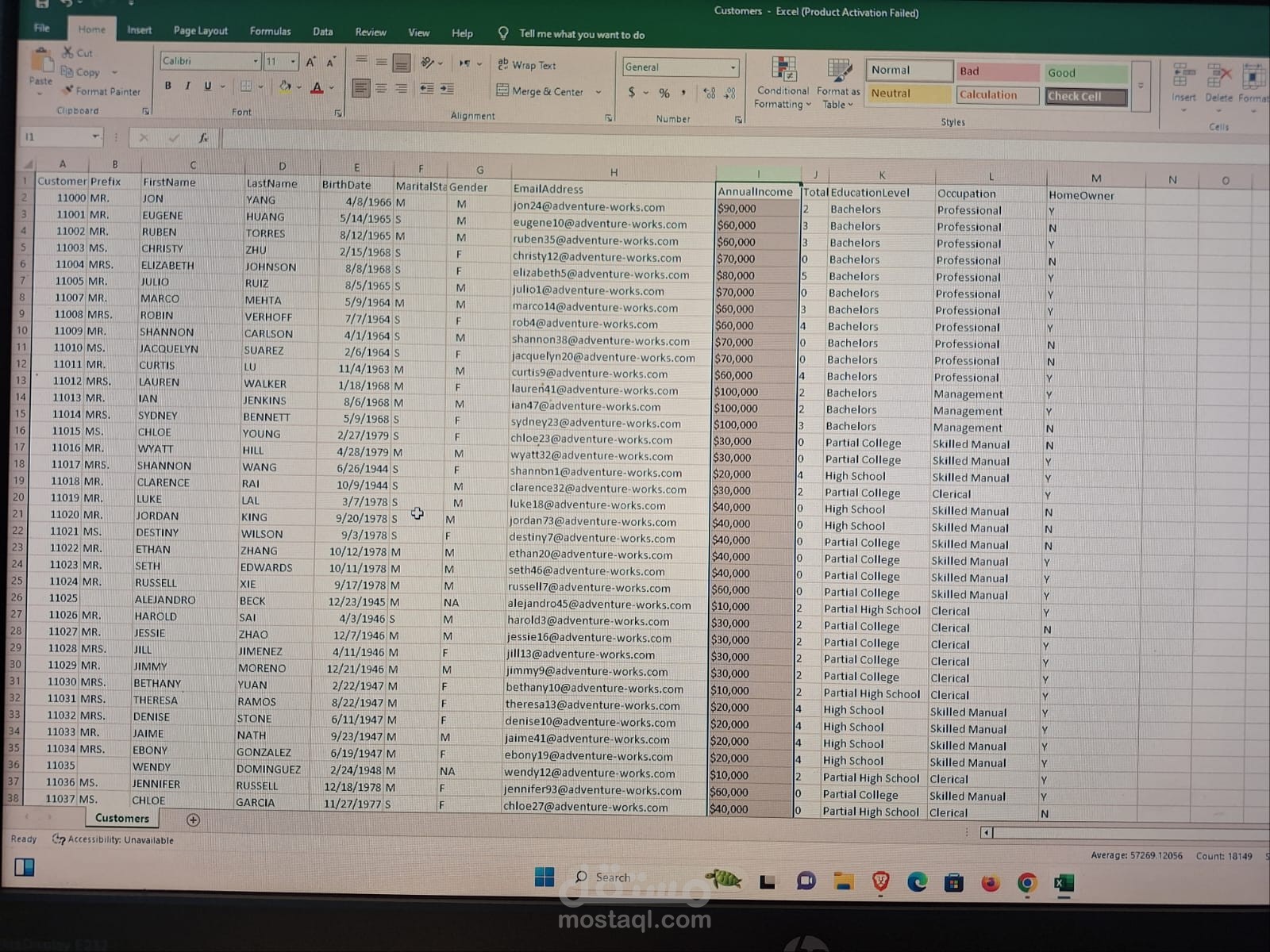This screenshot has height=952, width=1270.
Task: Align text to the right
Action: pyautogui.click(x=401, y=89)
